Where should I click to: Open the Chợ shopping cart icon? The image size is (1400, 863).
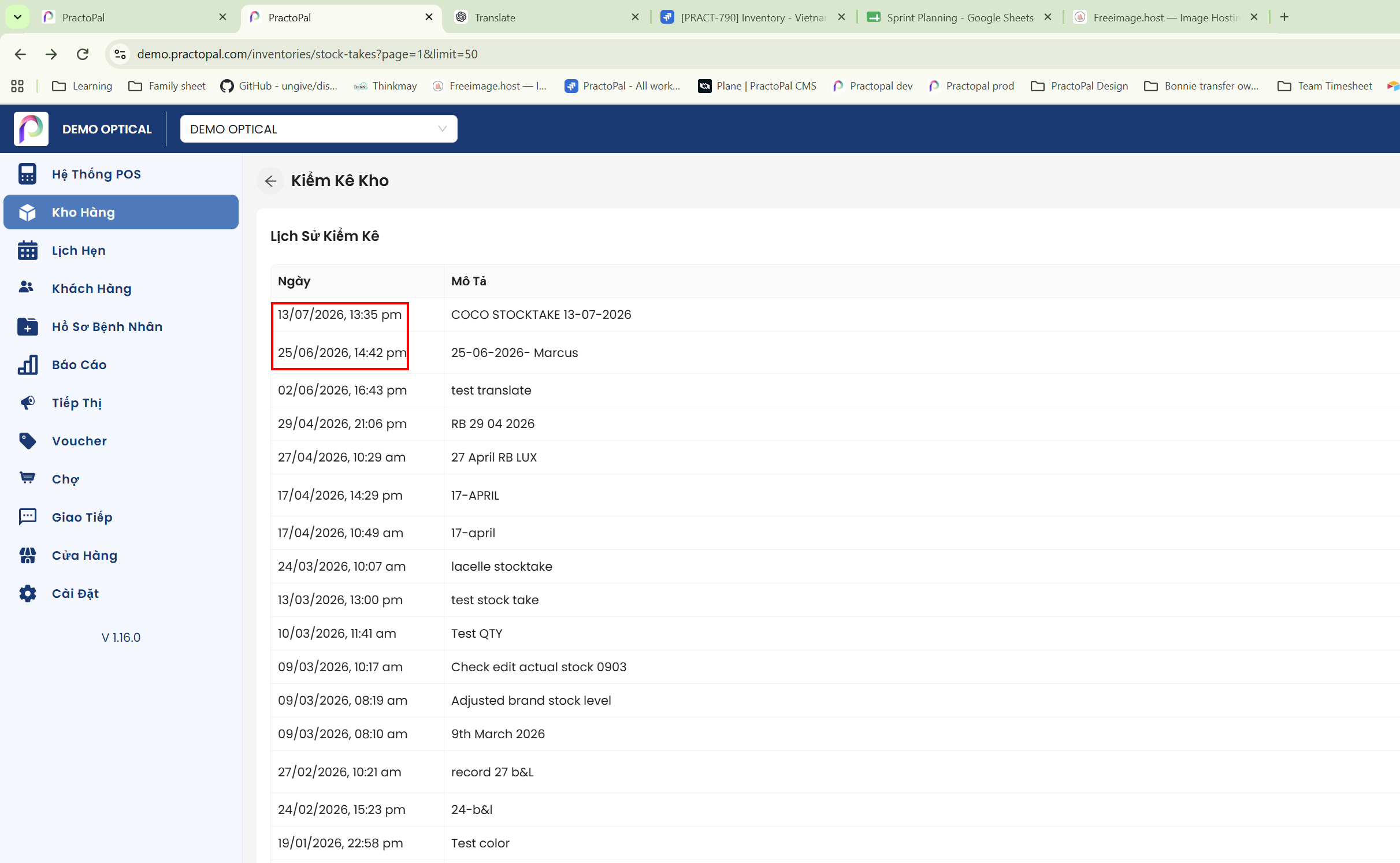(27, 478)
